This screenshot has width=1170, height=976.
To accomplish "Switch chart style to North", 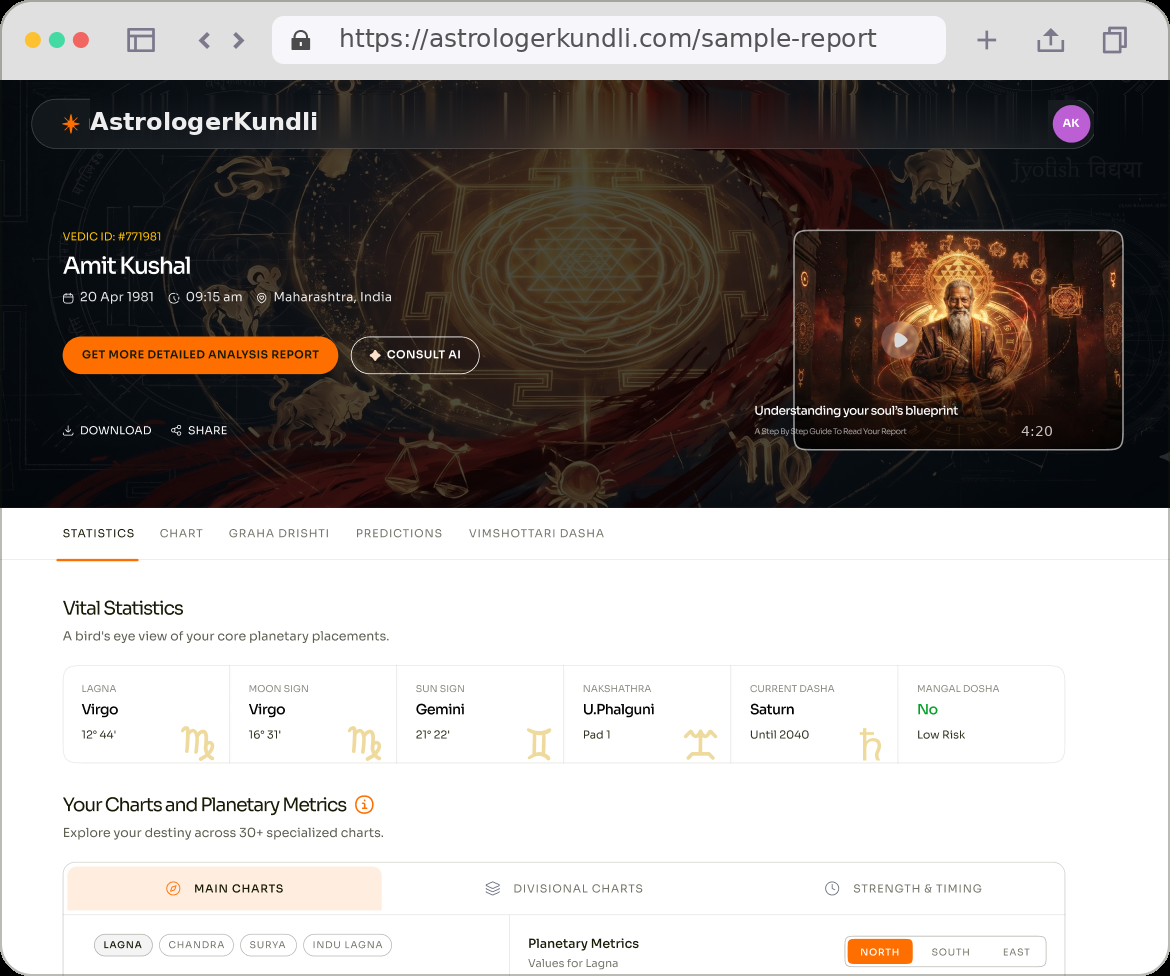I will pyautogui.click(x=880, y=952).
